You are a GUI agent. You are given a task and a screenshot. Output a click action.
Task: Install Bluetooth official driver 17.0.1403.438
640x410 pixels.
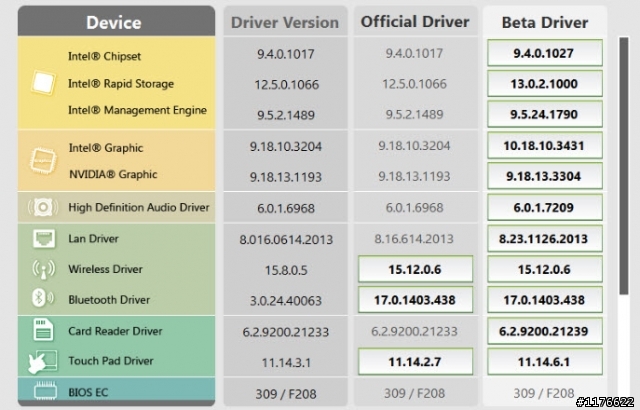(x=416, y=300)
